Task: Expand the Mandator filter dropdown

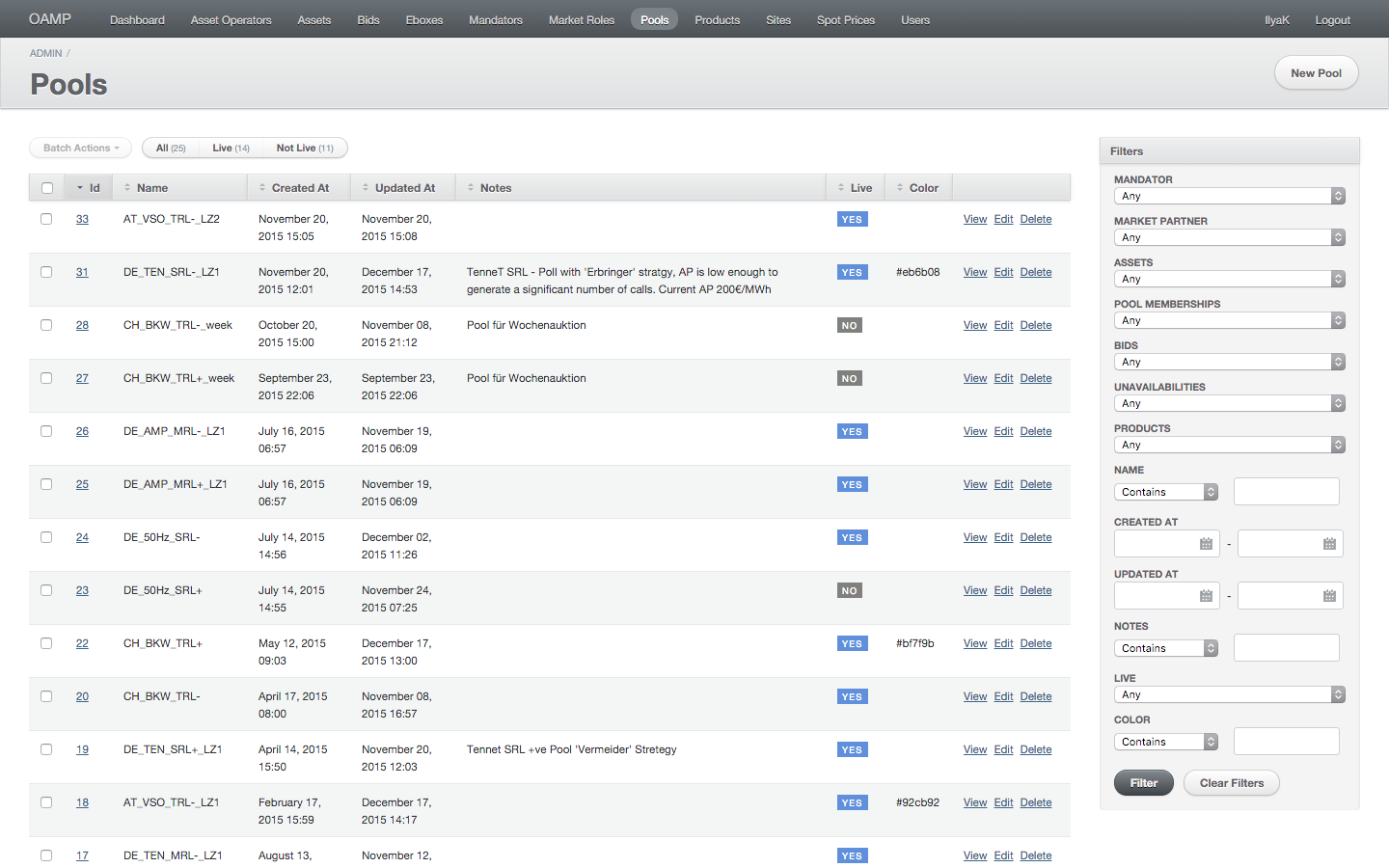Action: coord(1229,196)
